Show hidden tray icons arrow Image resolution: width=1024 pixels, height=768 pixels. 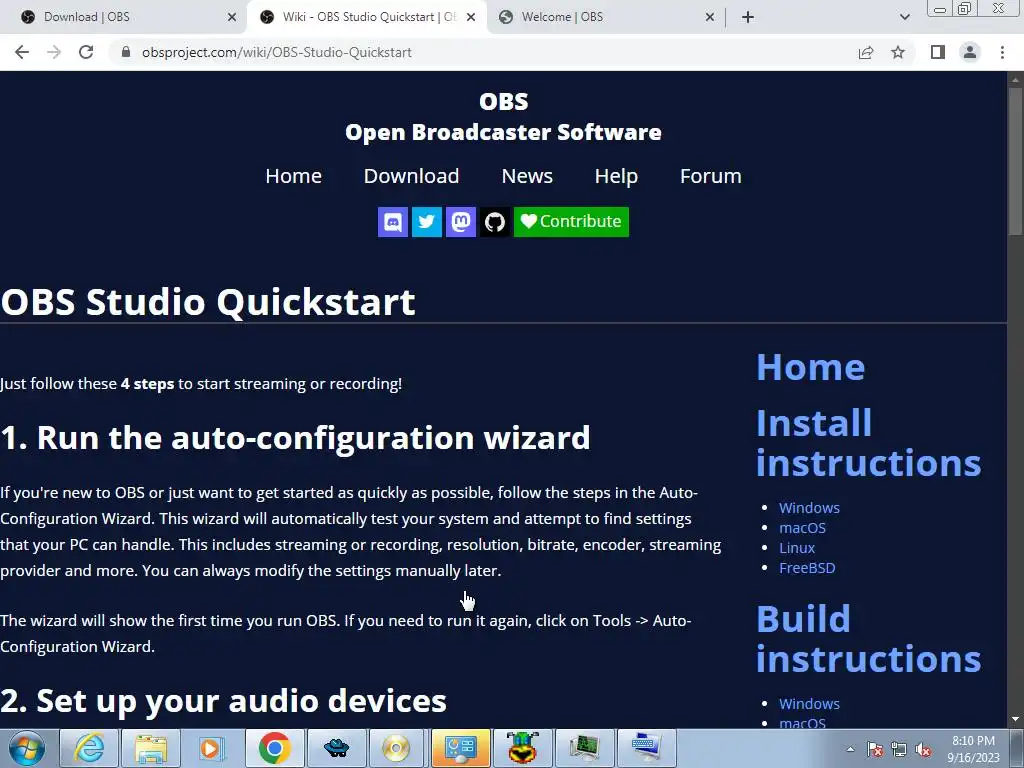[x=850, y=749]
